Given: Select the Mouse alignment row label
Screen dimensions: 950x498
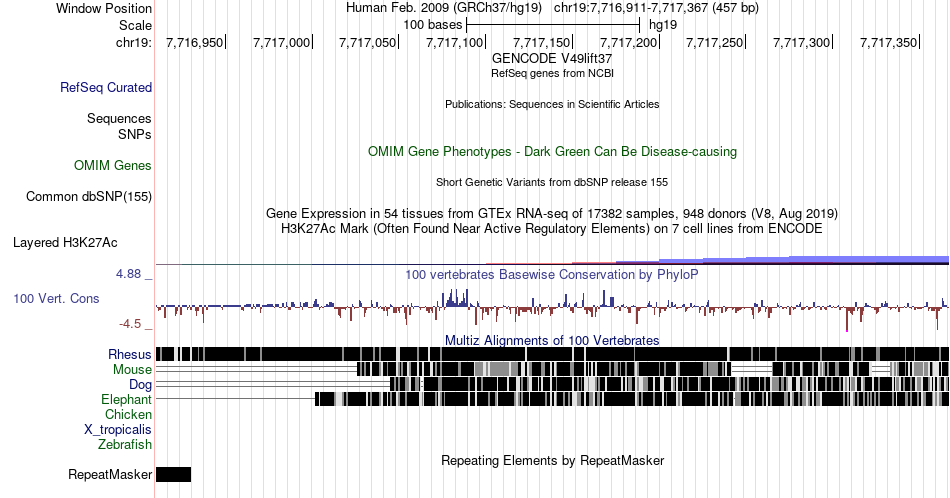Looking at the screenshot, I should 132,370.
